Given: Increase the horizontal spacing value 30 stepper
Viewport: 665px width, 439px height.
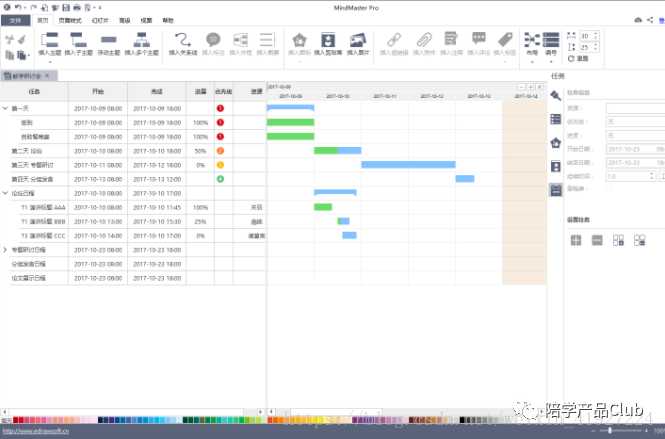Looking at the screenshot, I should (596, 34).
